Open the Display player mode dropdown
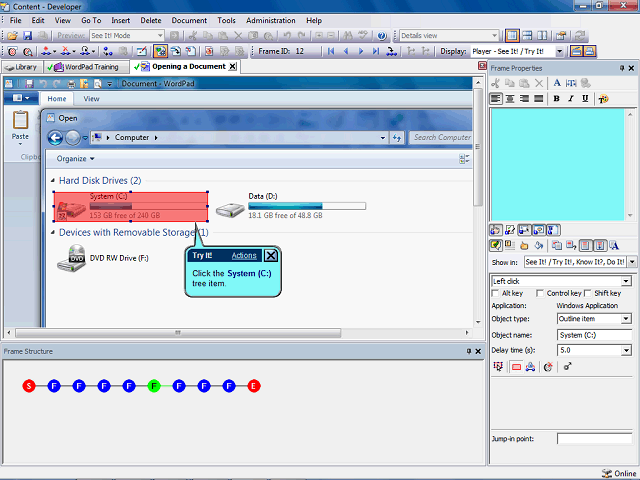 coord(560,51)
